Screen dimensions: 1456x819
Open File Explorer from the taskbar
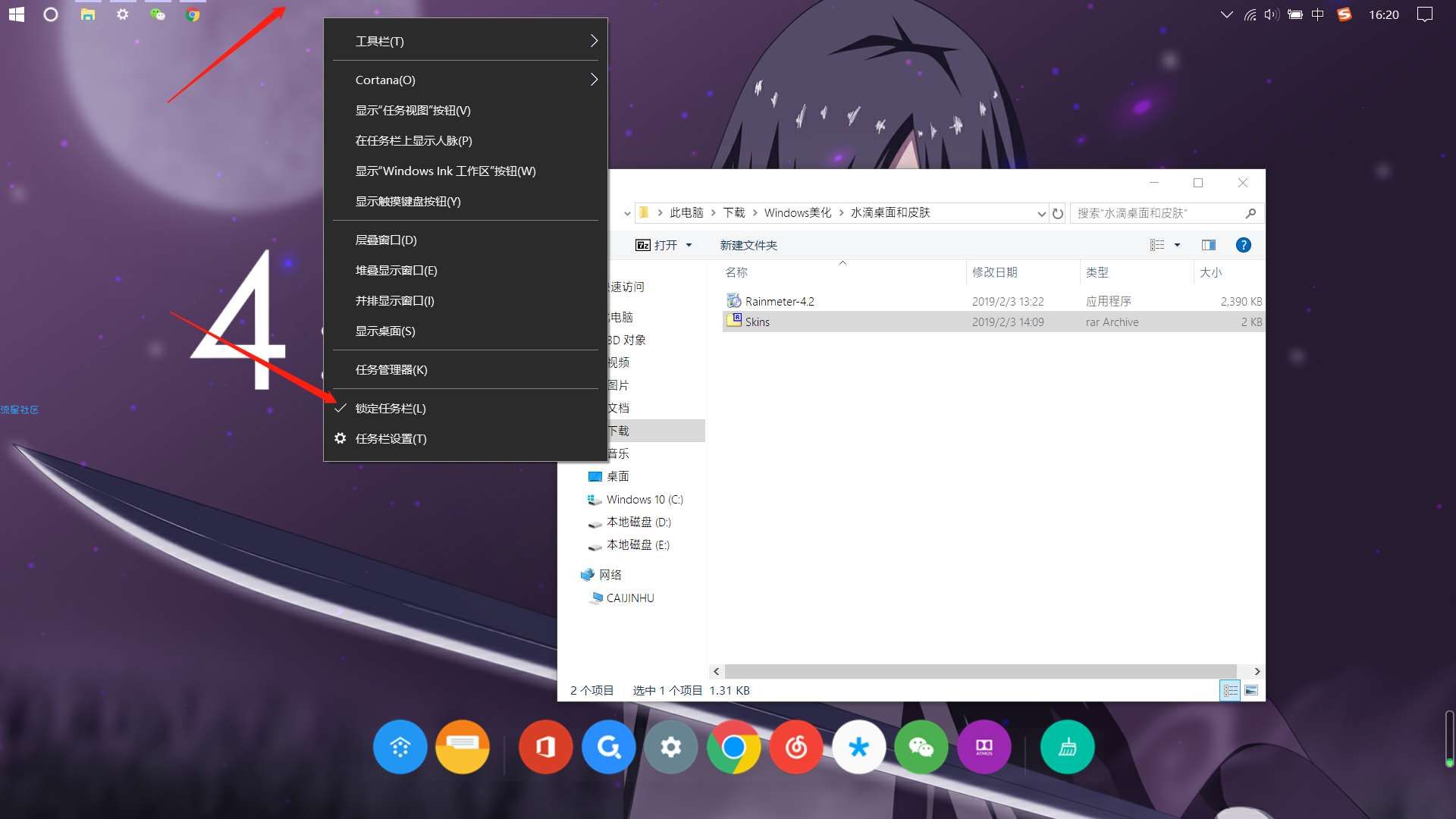click(88, 14)
